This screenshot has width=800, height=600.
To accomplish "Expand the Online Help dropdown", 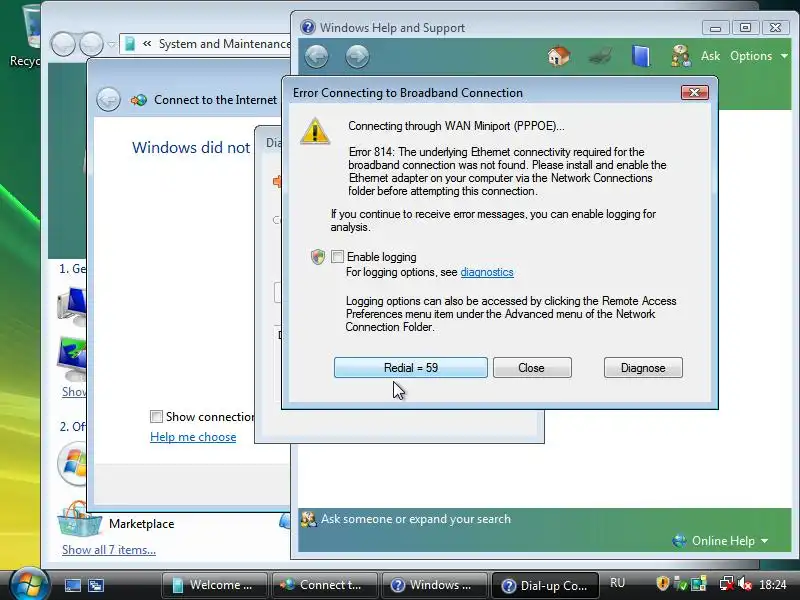I will click(720, 541).
